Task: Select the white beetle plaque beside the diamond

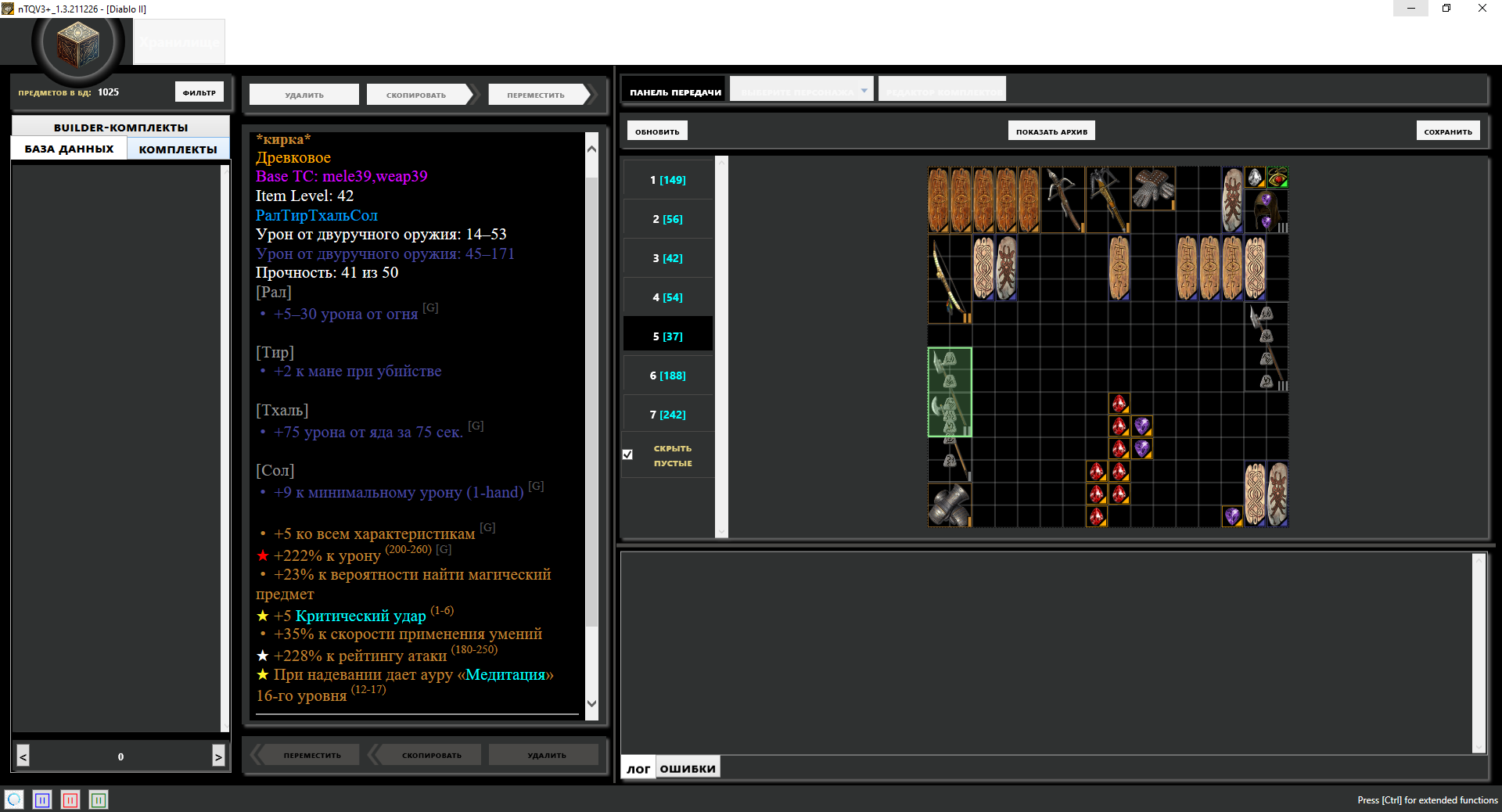Action: (x=1232, y=199)
